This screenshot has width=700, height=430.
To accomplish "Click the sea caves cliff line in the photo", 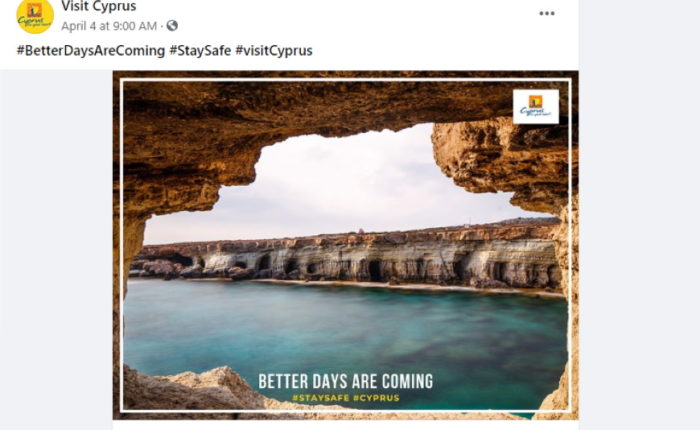I will point(348,259).
